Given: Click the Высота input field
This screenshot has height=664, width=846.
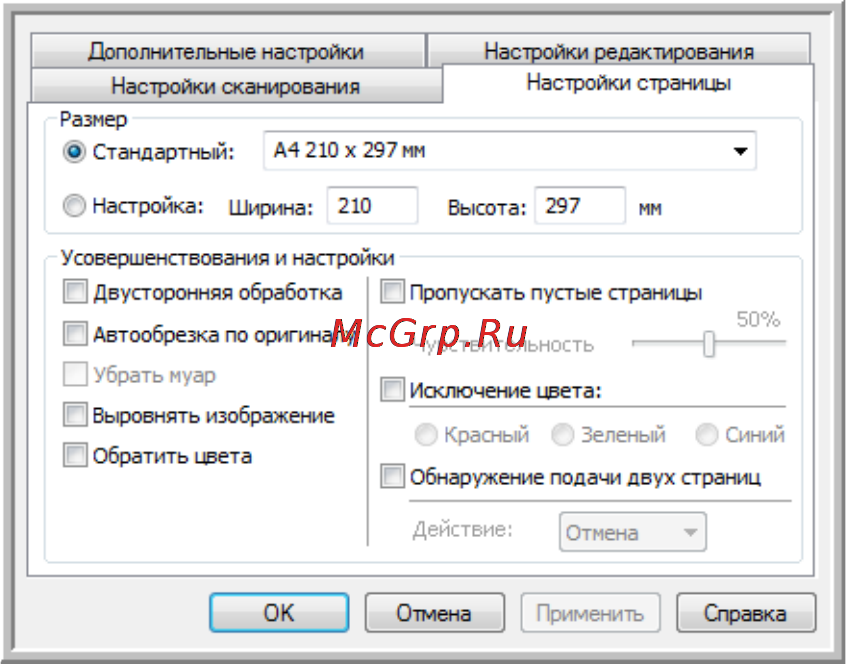Looking at the screenshot, I should click(580, 206).
